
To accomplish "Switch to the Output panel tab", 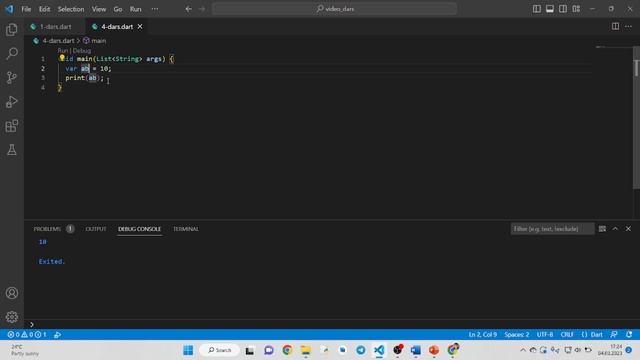I will (96, 229).
